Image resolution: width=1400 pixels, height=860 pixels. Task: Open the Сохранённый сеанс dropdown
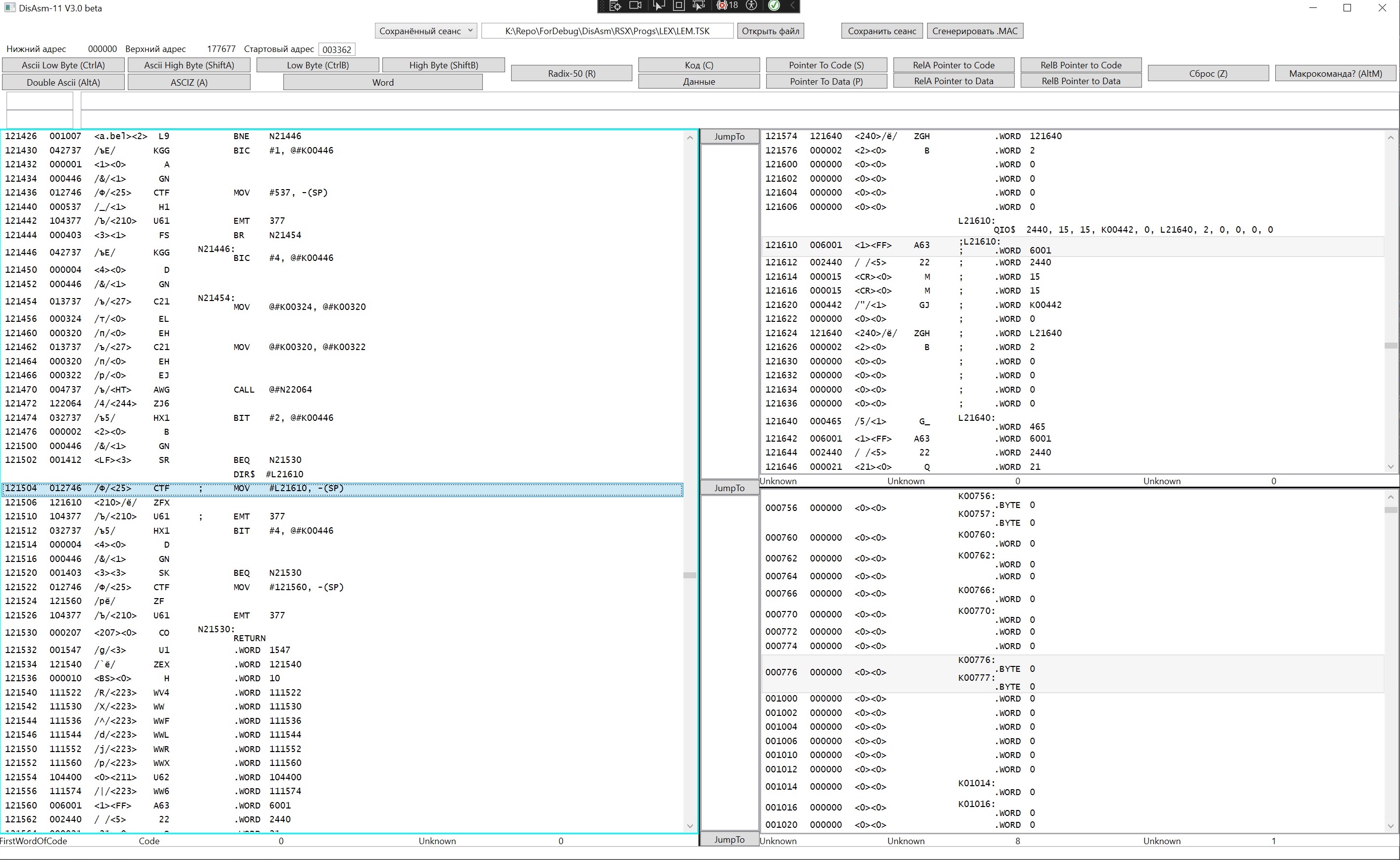point(425,31)
